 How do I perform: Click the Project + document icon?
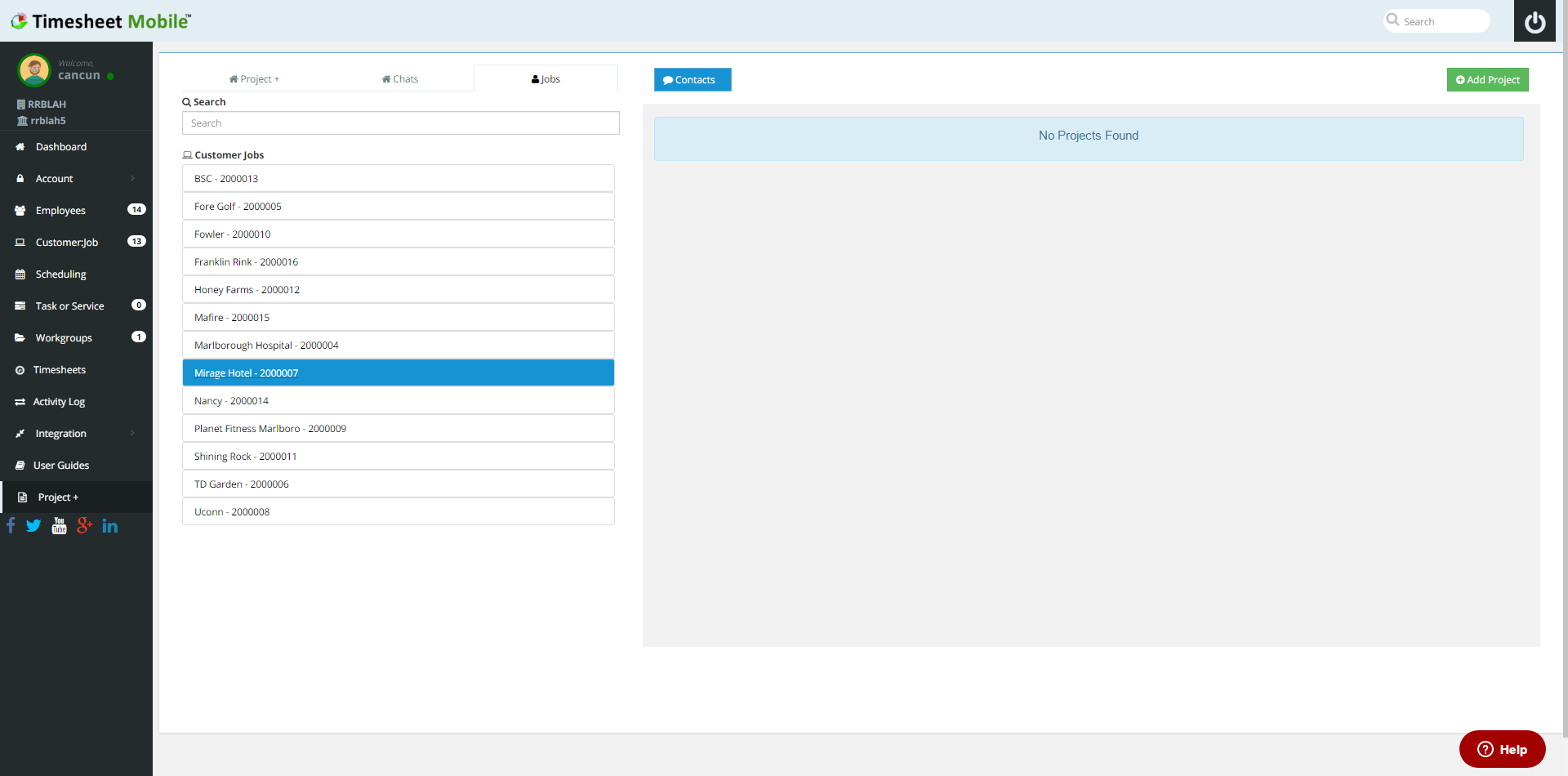23,497
